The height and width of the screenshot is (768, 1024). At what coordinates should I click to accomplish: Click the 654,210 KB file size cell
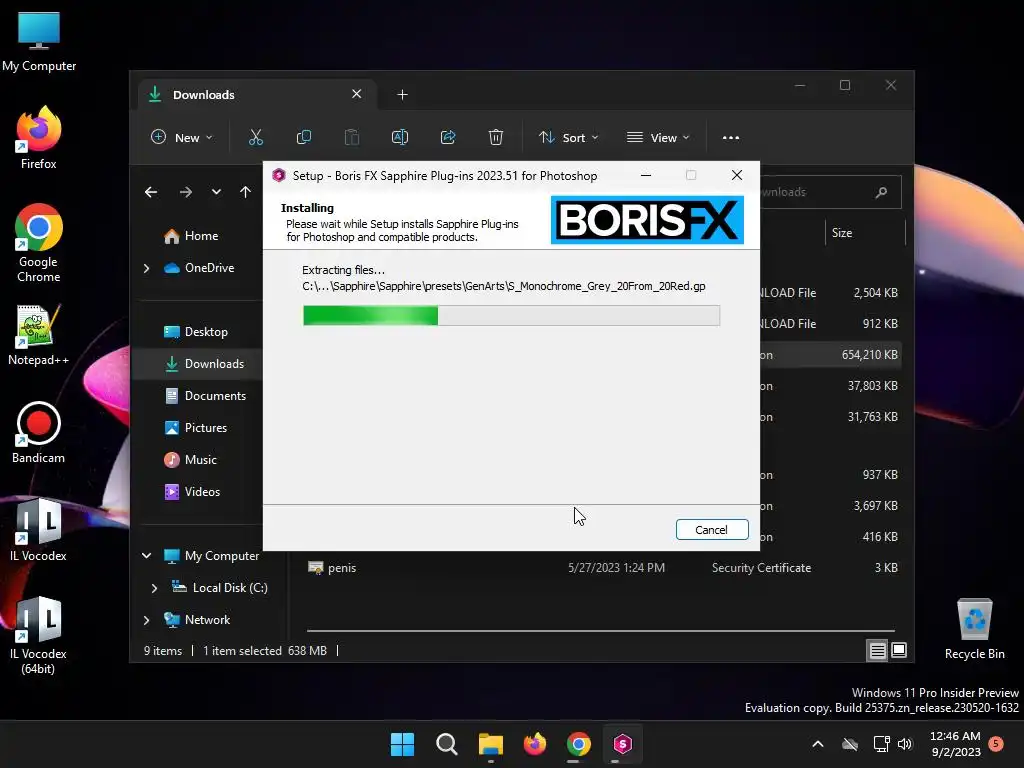pos(869,355)
